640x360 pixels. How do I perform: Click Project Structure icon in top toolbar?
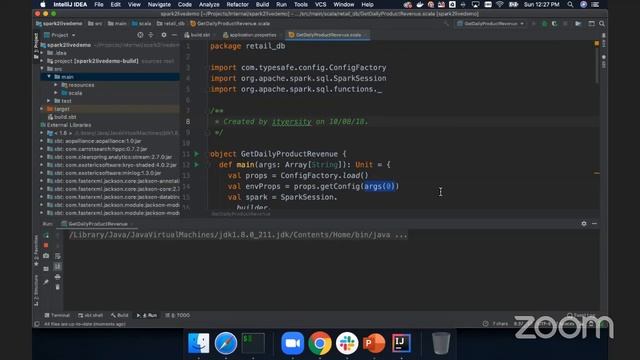click(x=591, y=24)
